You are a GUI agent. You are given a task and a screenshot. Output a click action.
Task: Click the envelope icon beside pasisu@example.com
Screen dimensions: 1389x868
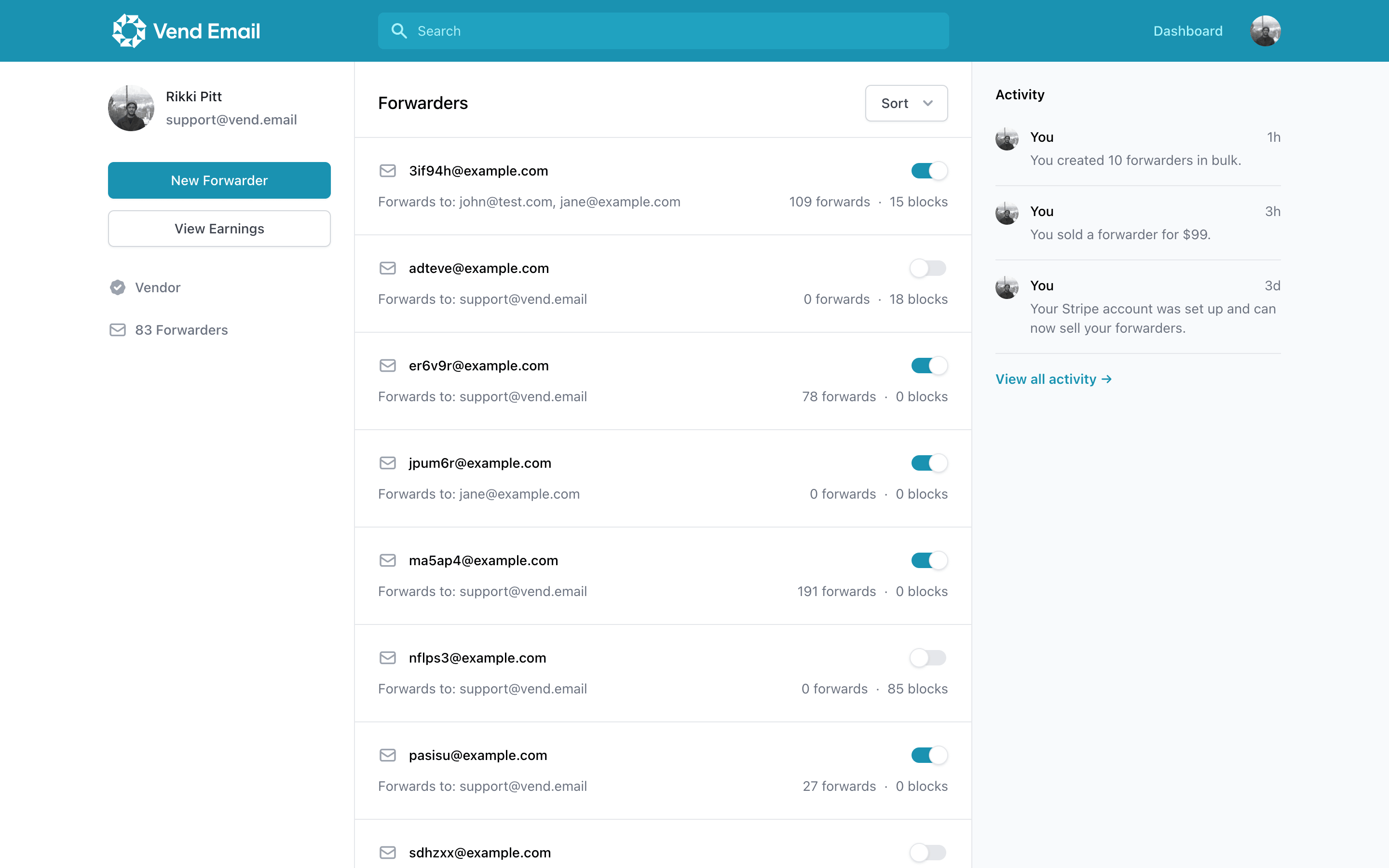click(x=388, y=755)
